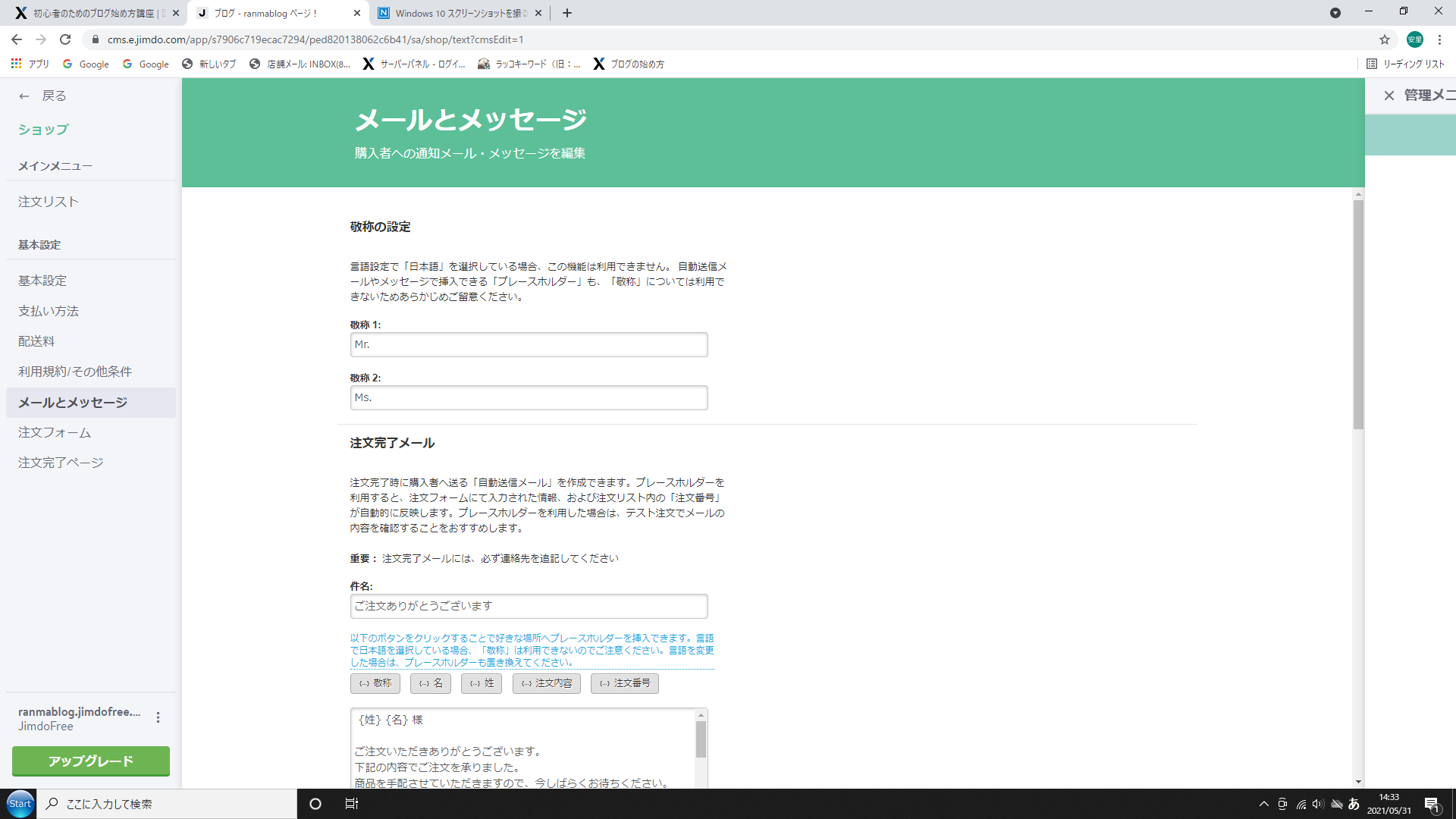Image resolution: width=1456 pixels, height=819 pixels.
Task: Click the Cortana circle icon in taskbar
Action: 315,804
